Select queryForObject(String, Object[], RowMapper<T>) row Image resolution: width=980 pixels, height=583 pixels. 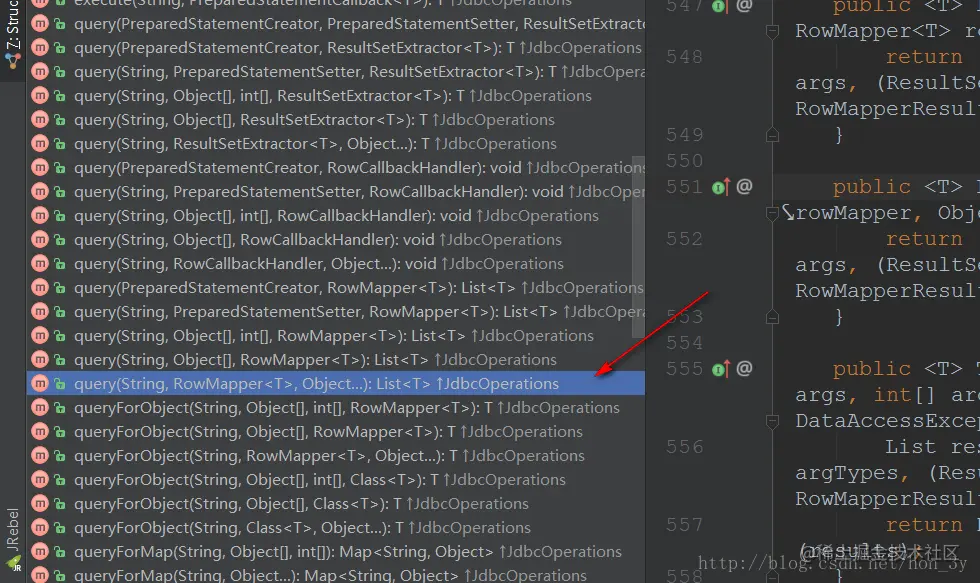pyautogui.click(x=336, y=432)
